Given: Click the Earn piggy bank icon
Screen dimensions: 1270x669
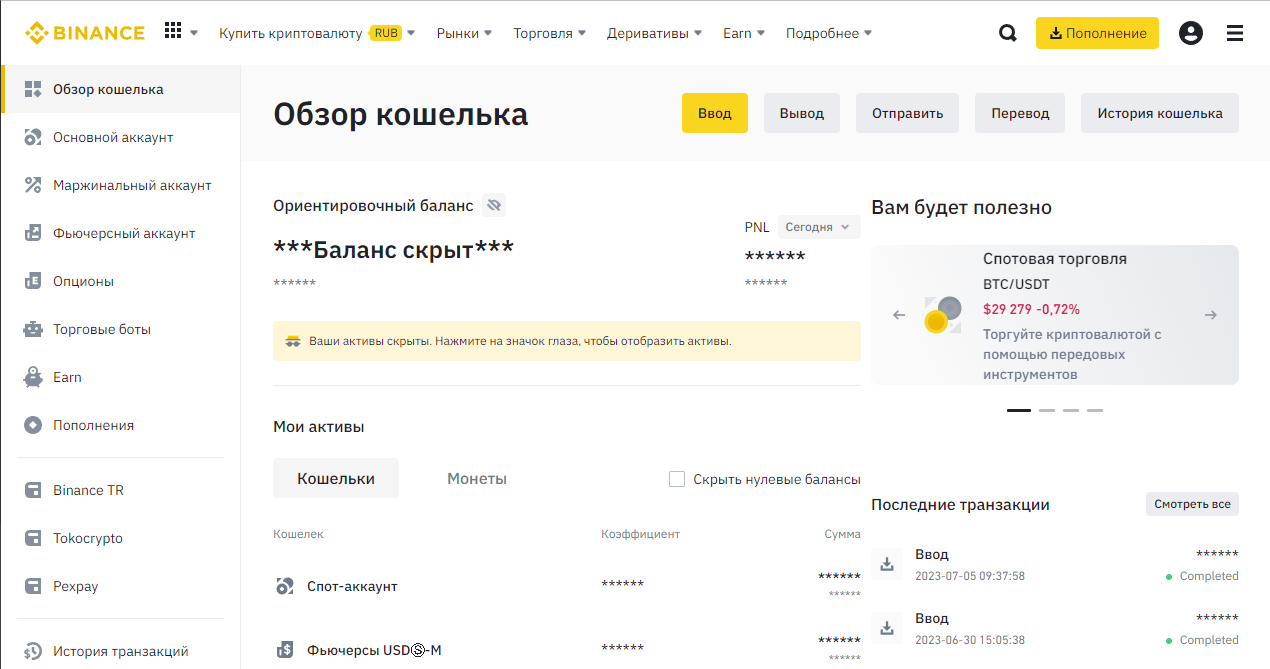Looking at the screenshot, I should 33,377.
